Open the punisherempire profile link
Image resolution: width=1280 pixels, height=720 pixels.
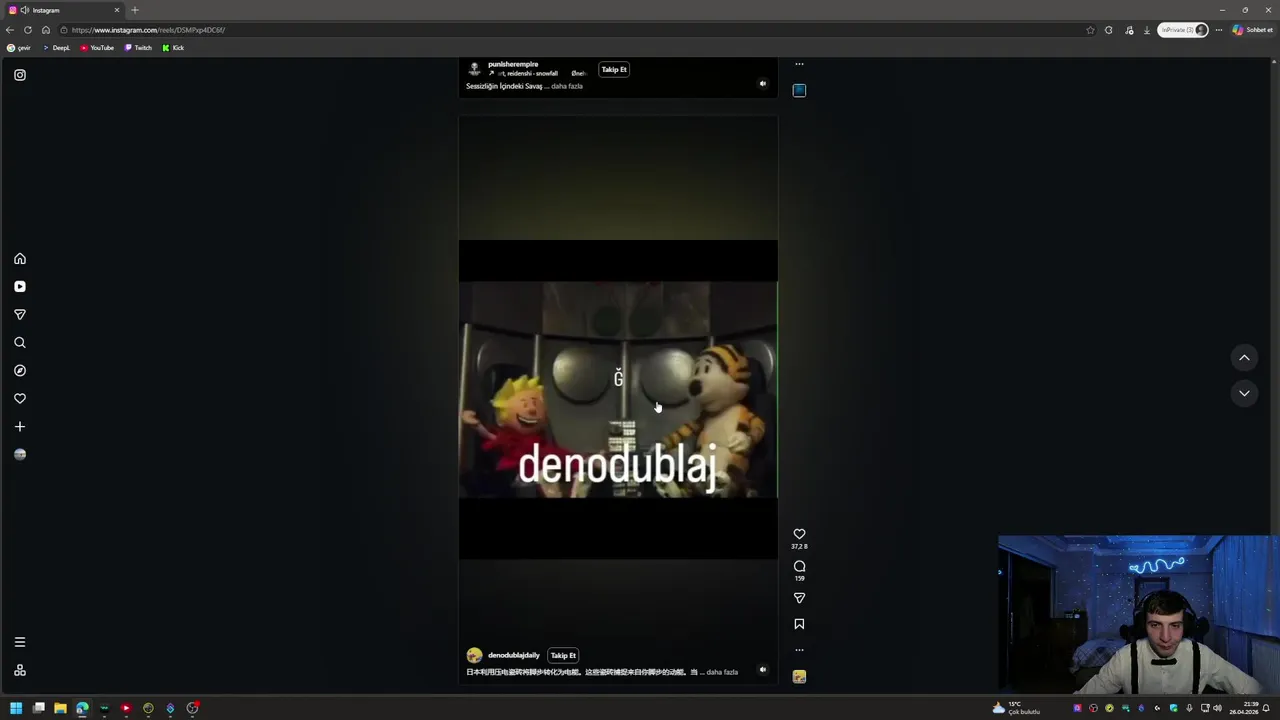pyautogui.click(x=513, y=64)
